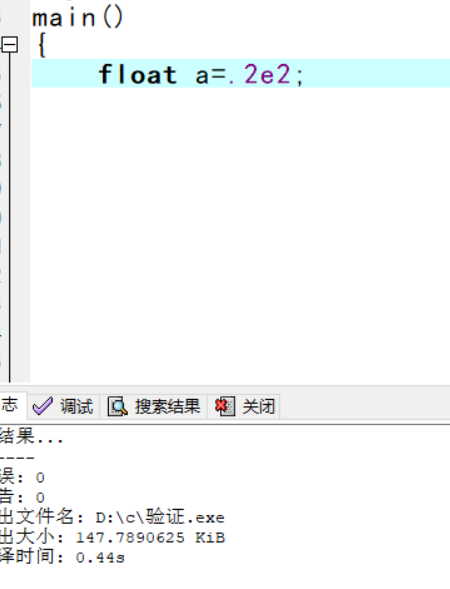Click the checkmark icon on the 调试 tab
The image size is (450, 589).
tap(42, 406)
